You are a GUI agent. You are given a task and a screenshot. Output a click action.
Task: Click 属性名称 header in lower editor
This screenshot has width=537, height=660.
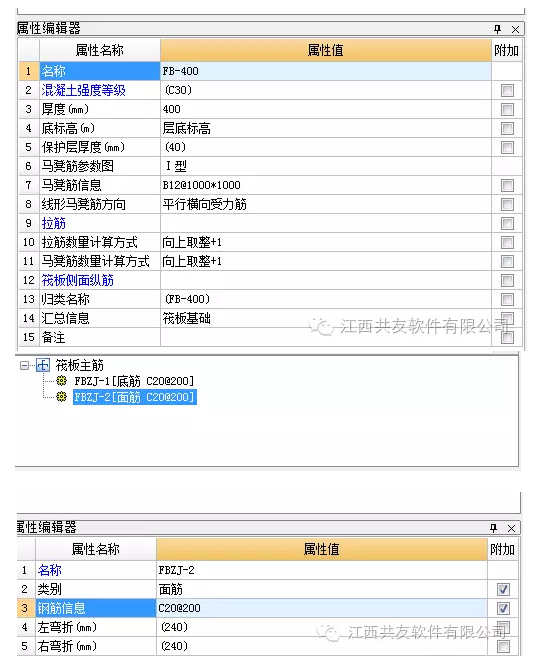(x=96, y=549)
